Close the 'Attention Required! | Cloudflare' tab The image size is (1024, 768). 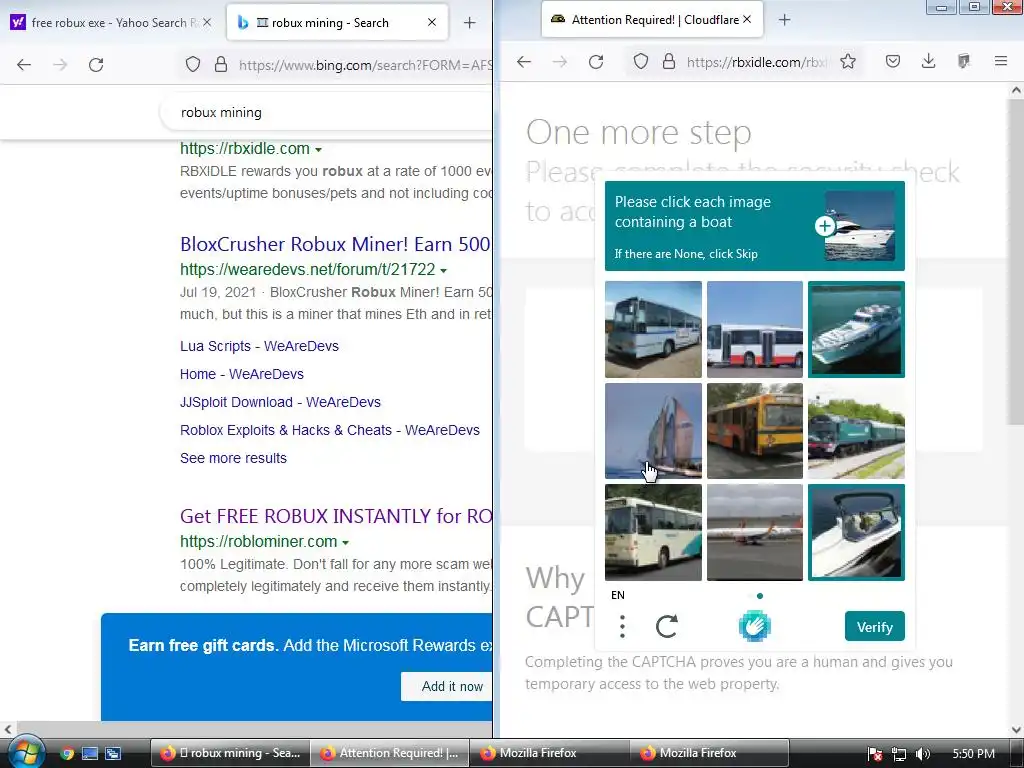point(747,20)
